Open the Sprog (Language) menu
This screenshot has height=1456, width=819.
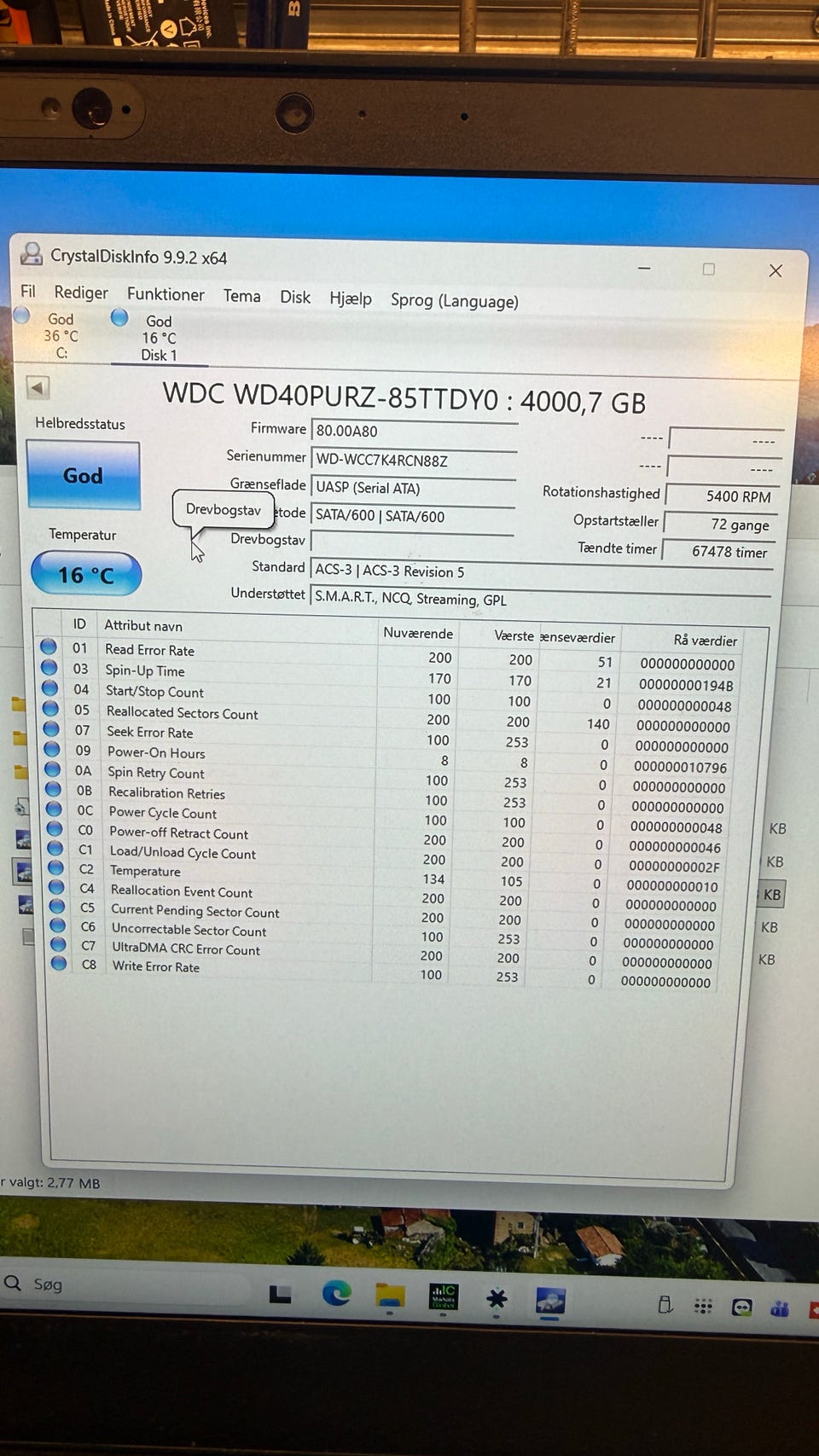(455, 300)
